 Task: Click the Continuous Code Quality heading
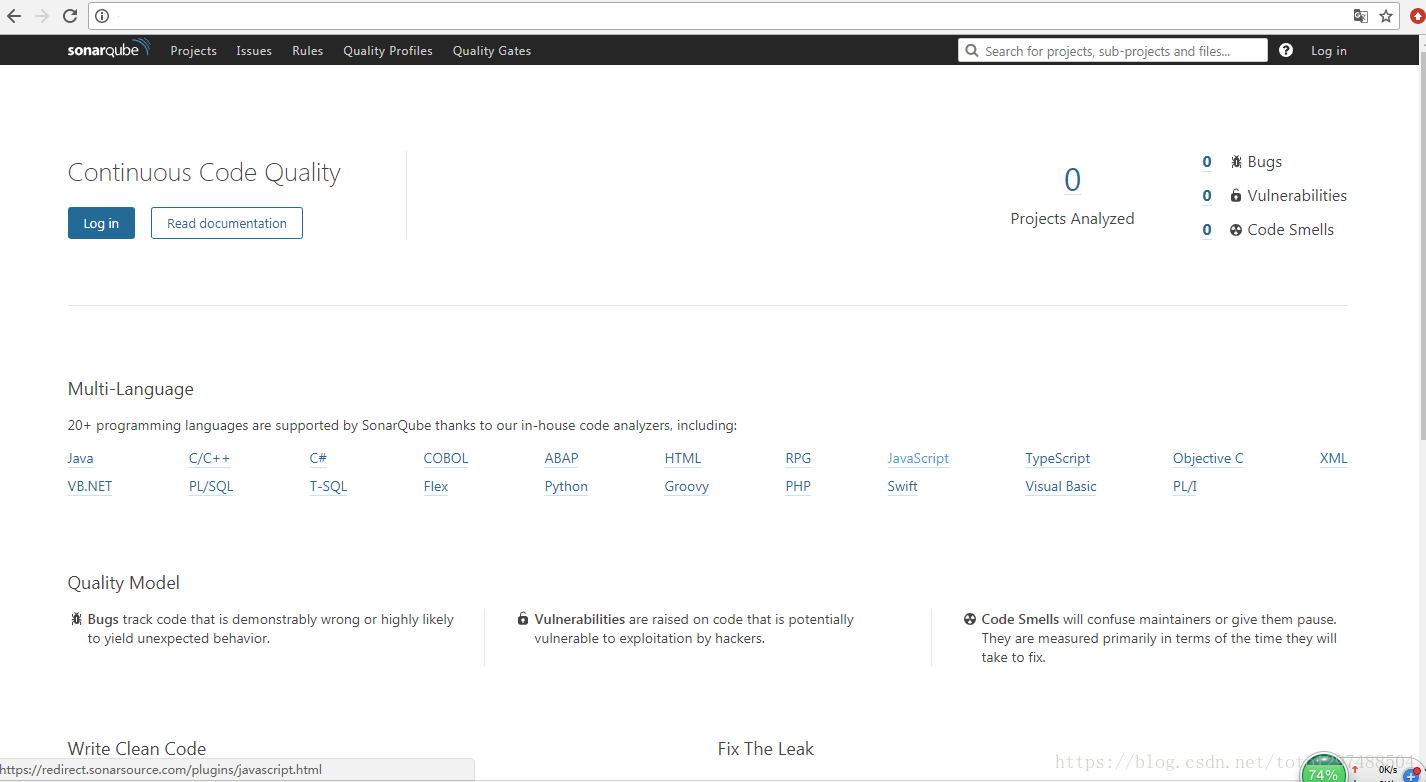pyautogui.click(x=204, y=173)
